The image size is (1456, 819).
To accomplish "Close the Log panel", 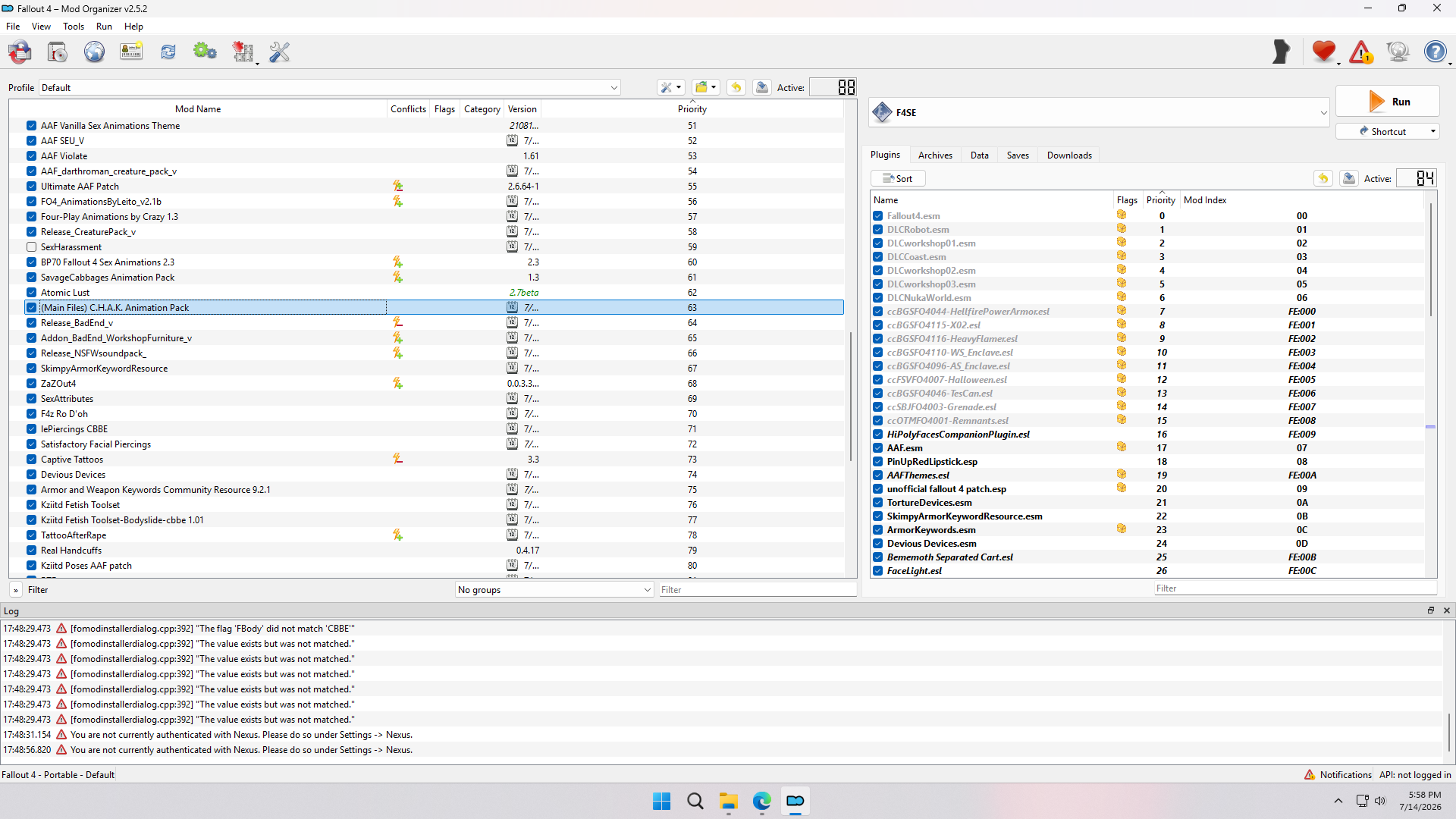I will [1446, 610].
